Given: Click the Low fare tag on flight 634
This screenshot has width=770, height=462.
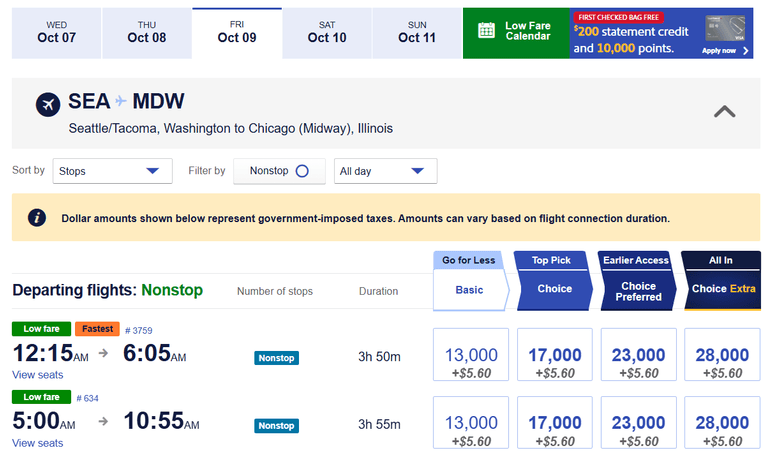Looking at the screenshot, I should [x=41, y=397].
